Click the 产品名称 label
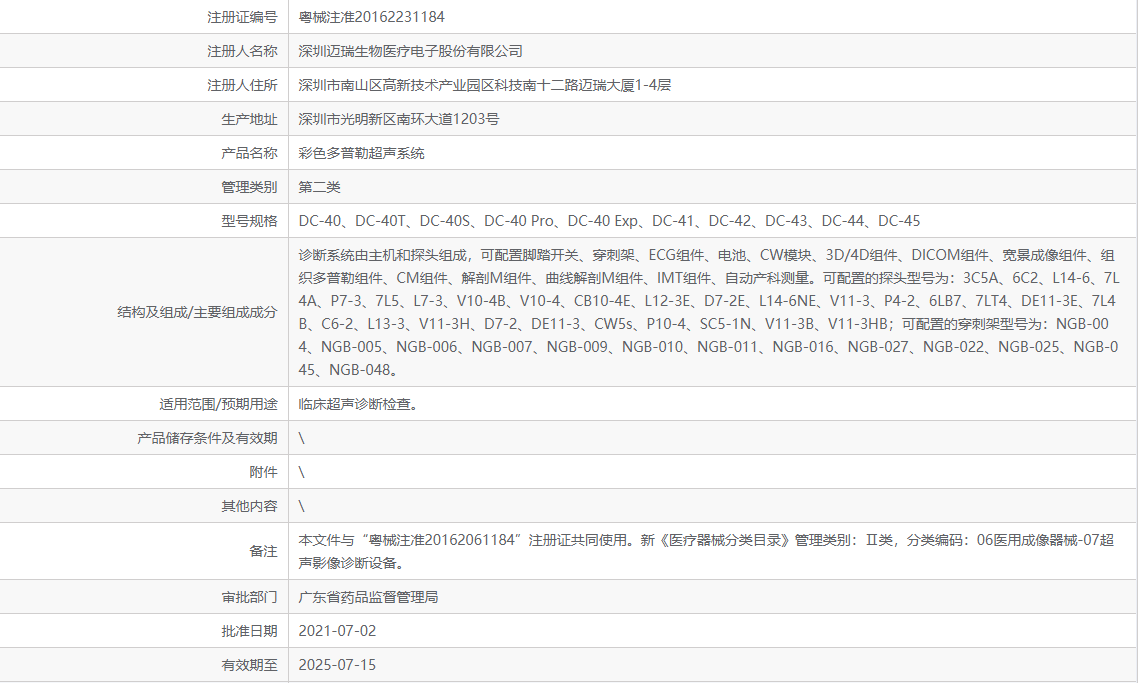Image resolution: width=1141 pixels, height=683 pixels. [249, 153]
